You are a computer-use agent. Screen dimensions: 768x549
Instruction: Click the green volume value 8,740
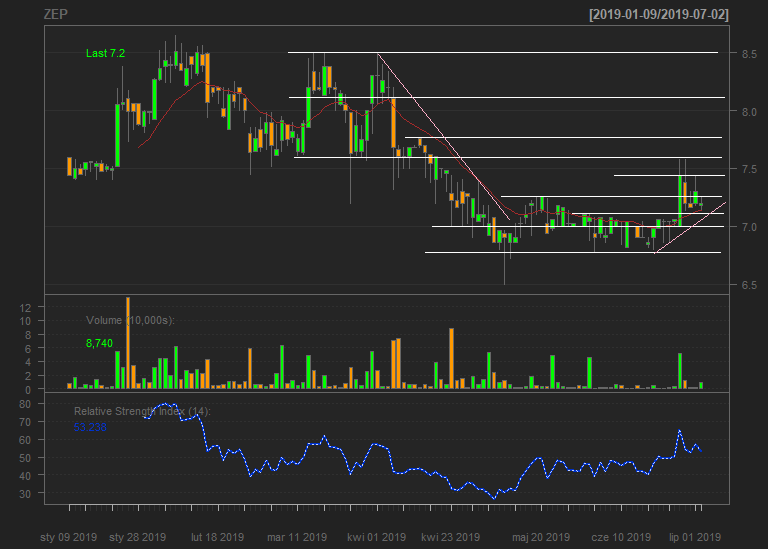[x=99, y=343]
